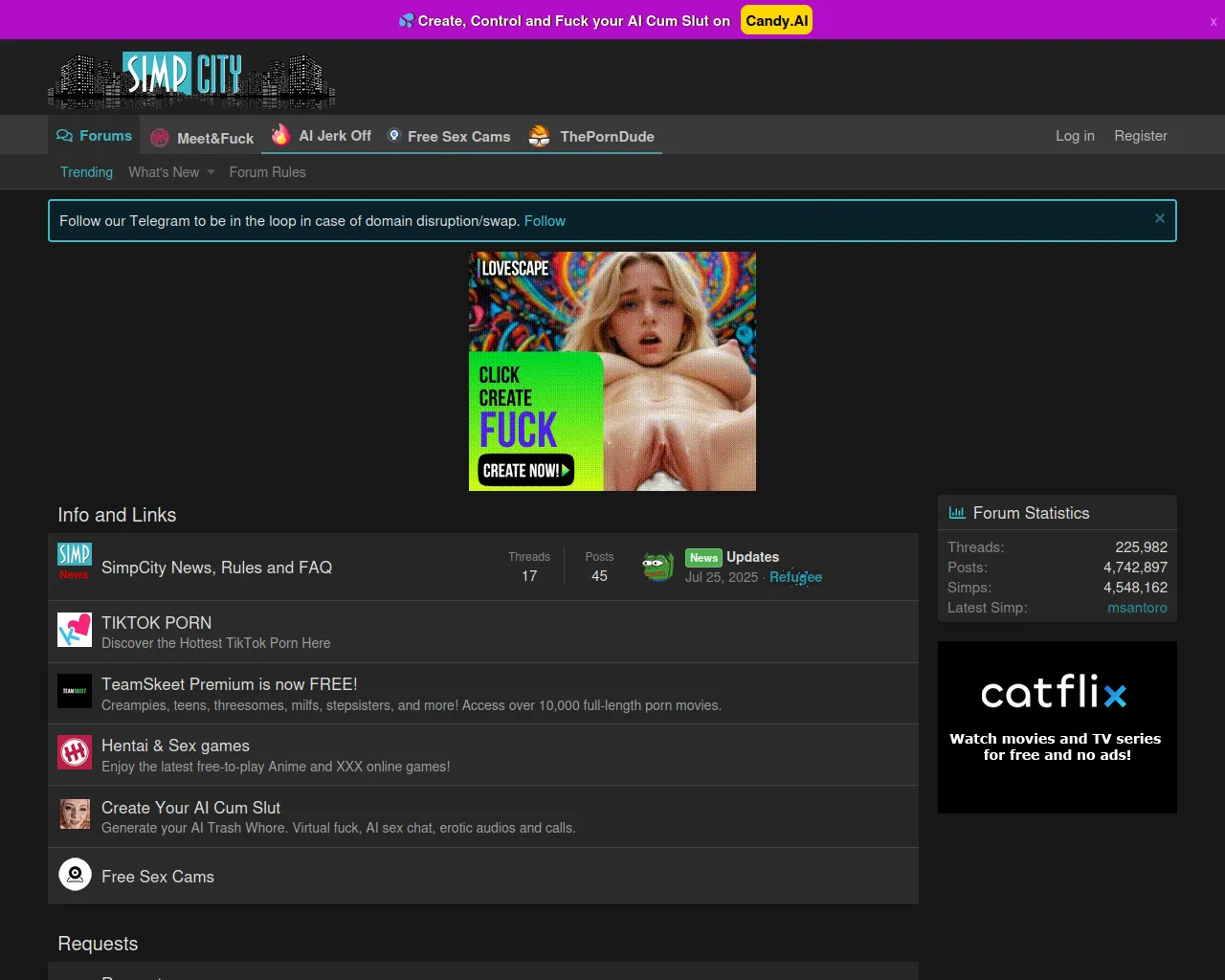Open the Forums tab
1225x980 pixels.
95,136
